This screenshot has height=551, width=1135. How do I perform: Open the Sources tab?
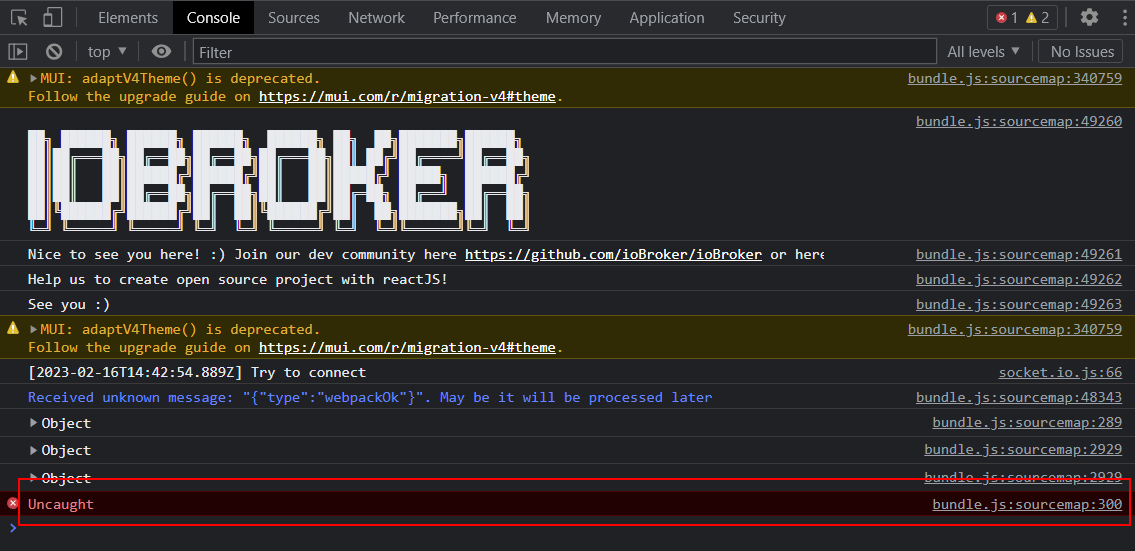pos(294,17)
